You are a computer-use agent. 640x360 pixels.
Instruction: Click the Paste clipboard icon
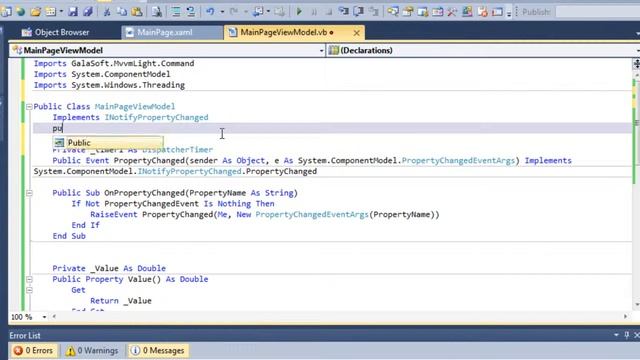[x=137, y=12]
